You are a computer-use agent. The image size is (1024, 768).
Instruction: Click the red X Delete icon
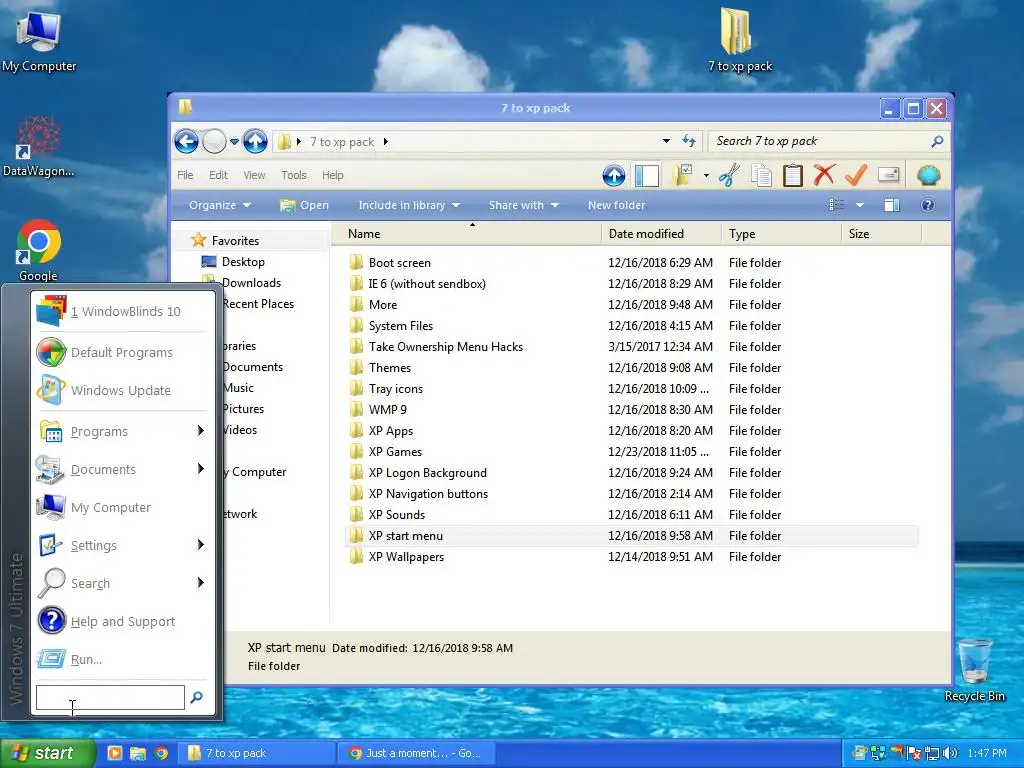pos(824,175)
